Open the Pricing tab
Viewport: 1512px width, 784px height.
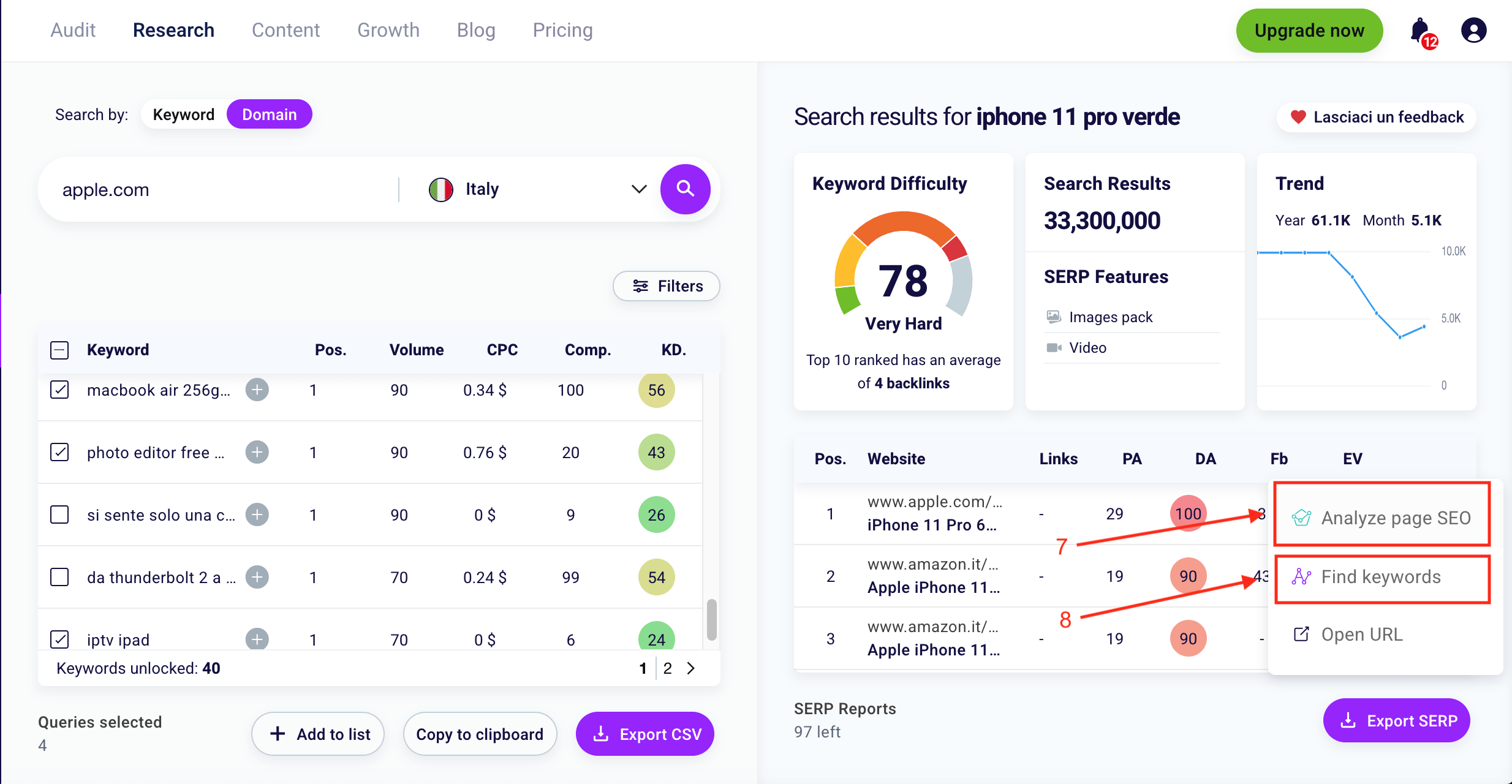tap(562, 30)
